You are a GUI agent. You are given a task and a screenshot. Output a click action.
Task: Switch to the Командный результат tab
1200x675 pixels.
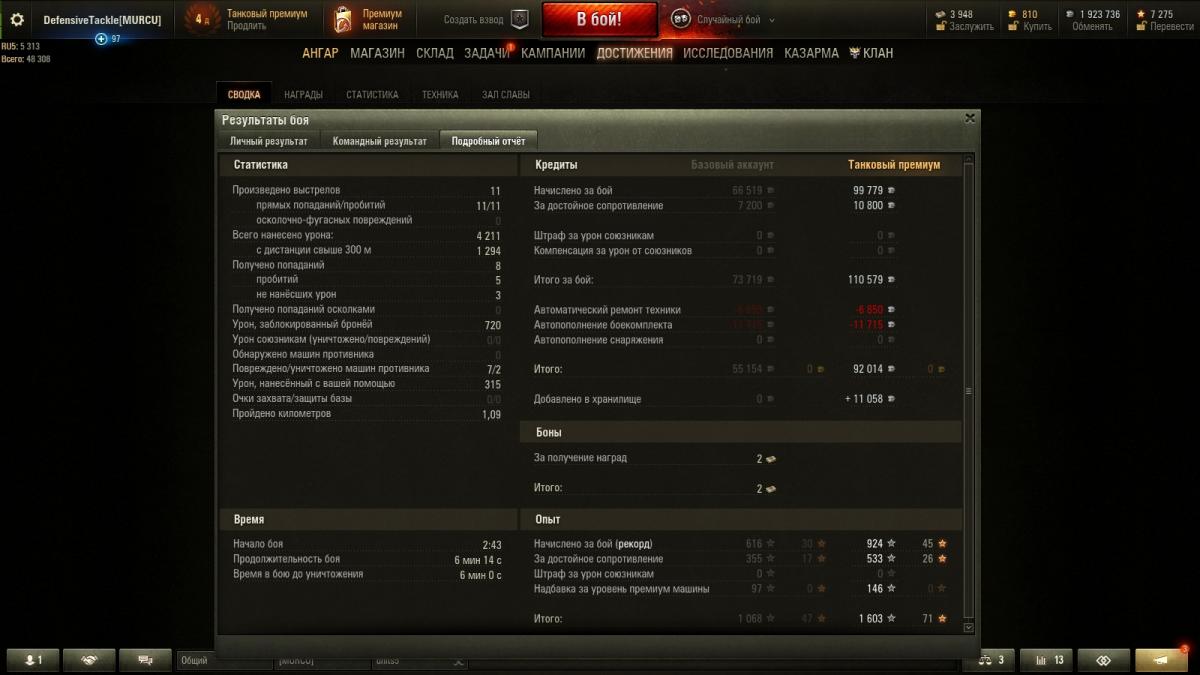(x=380, y=141)
